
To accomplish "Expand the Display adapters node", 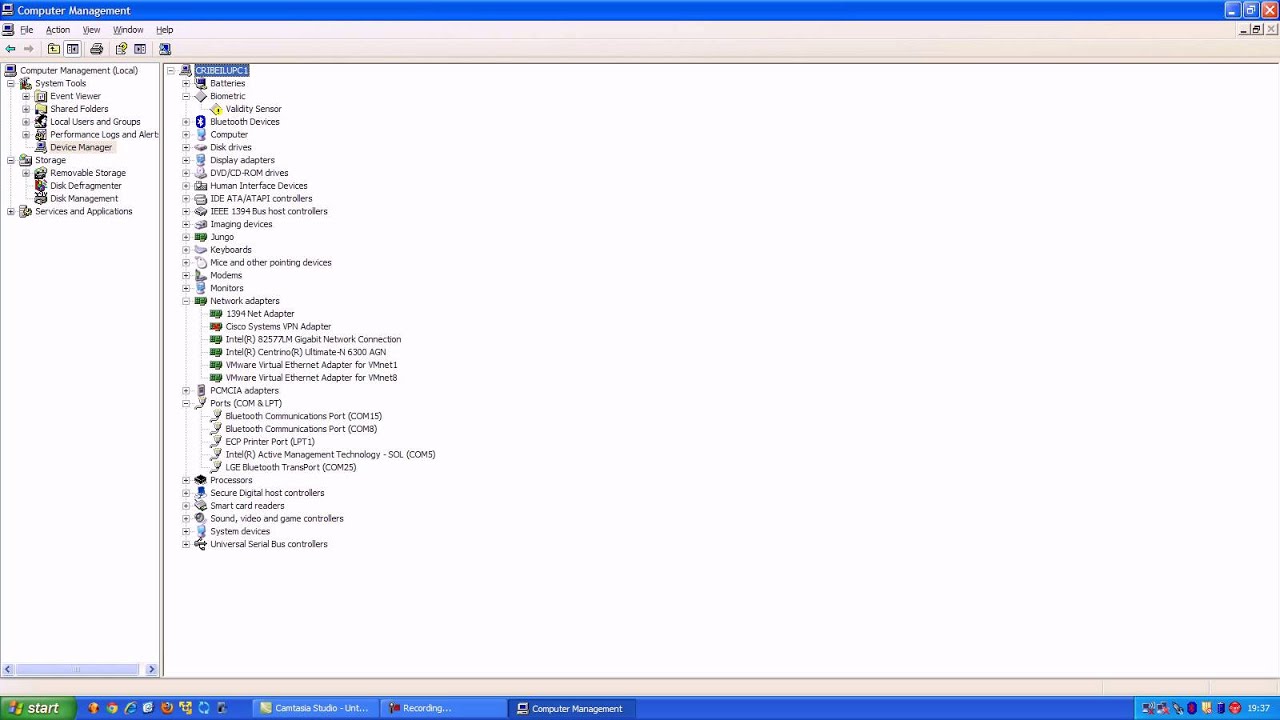I will [x=186, y=160].
